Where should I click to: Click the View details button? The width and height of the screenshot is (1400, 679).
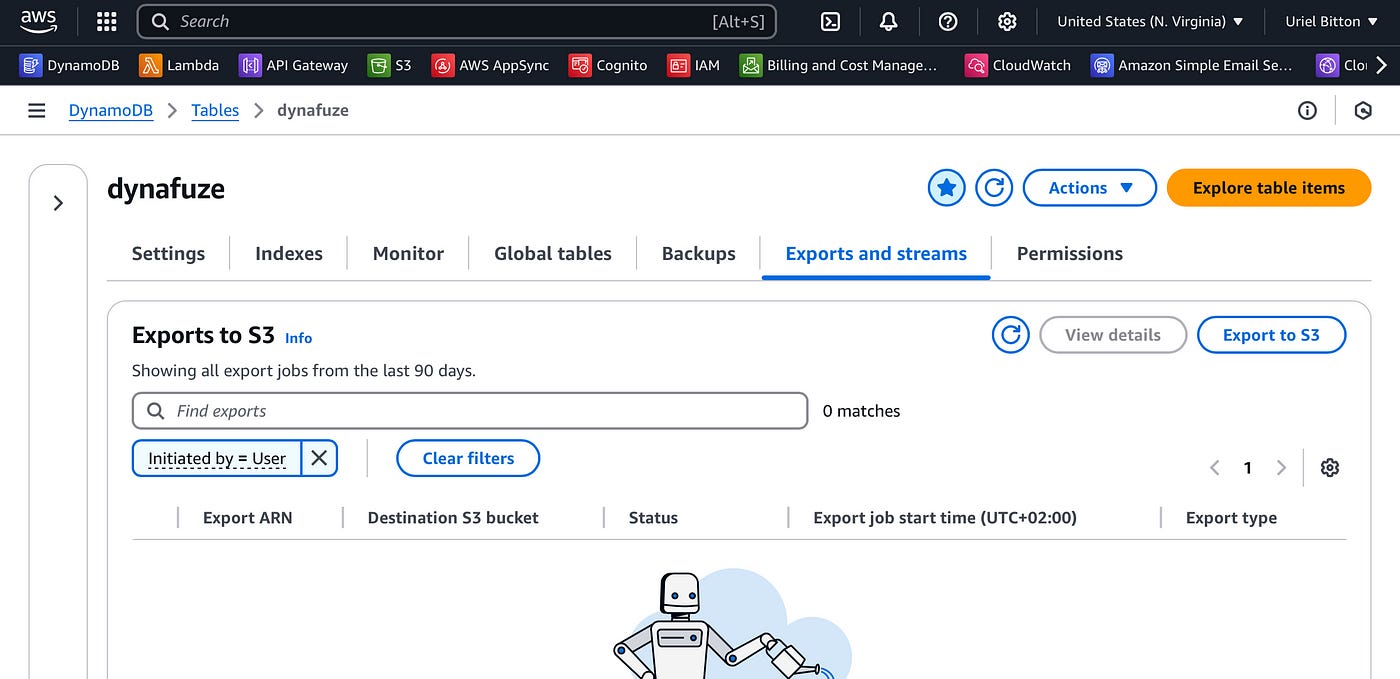(x=1113, y=335)
